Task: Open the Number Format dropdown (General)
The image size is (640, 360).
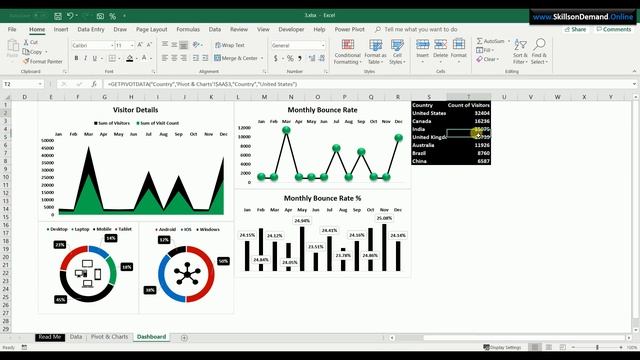Action: point(323,45)
